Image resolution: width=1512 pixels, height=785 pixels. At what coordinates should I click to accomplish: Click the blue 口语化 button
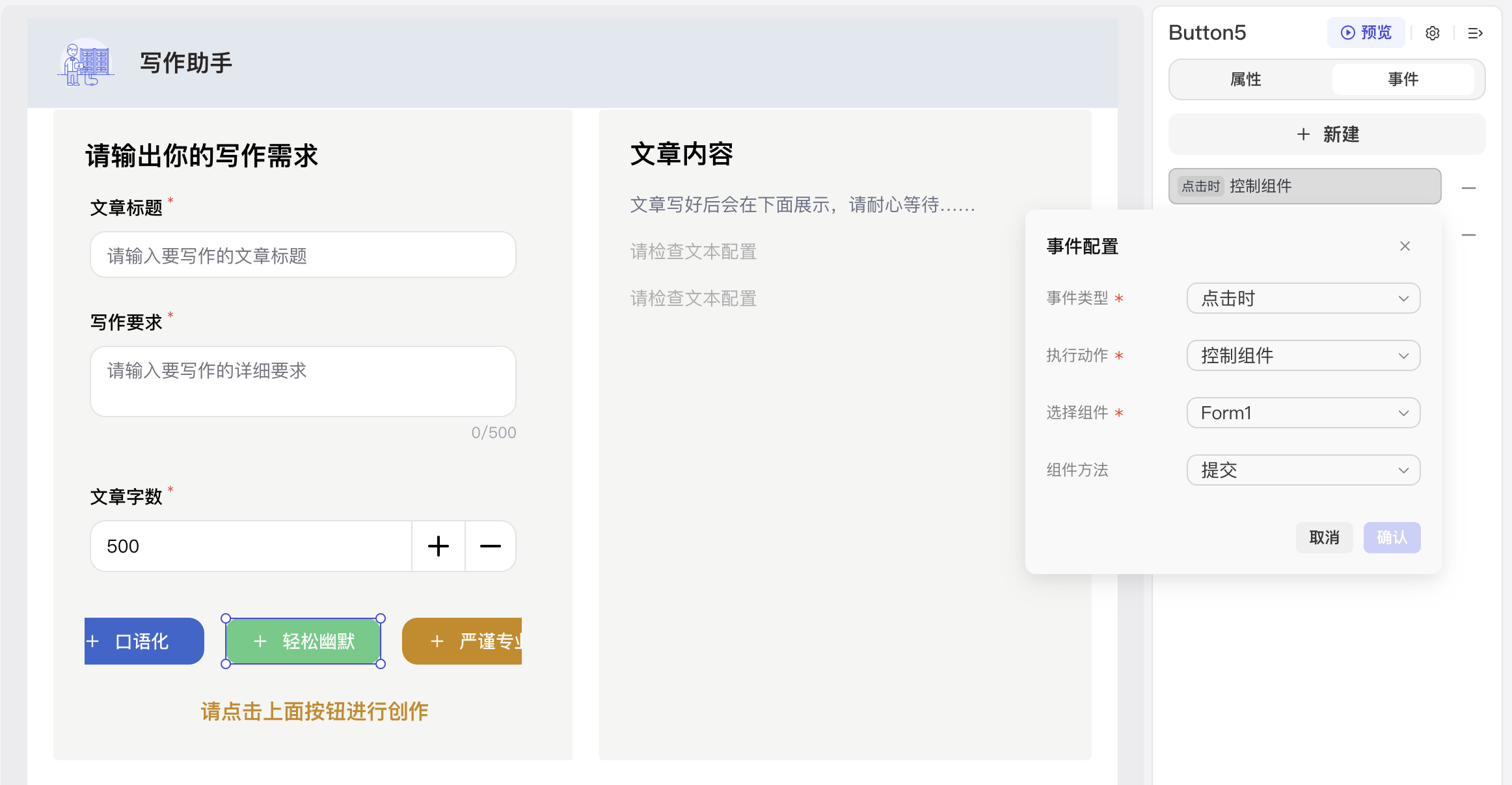[x=144, y=641]
